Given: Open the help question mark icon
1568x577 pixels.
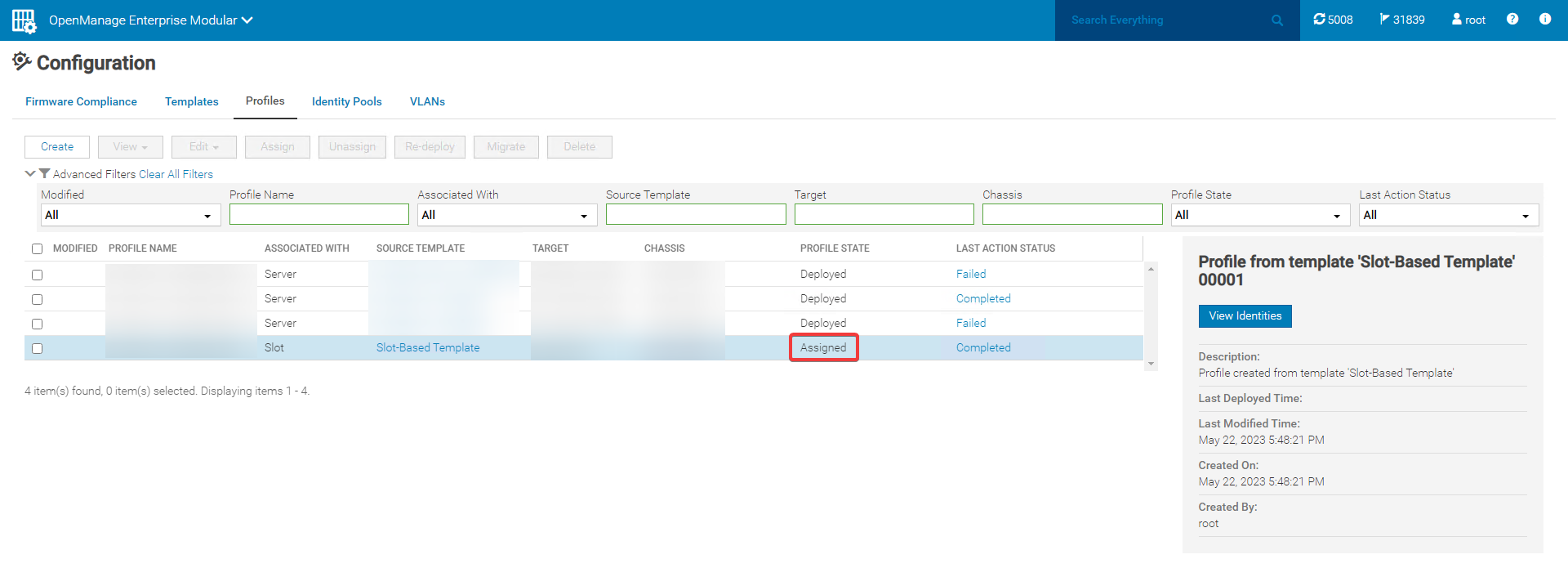Looking at the screenshot, I should [1512, 20].
